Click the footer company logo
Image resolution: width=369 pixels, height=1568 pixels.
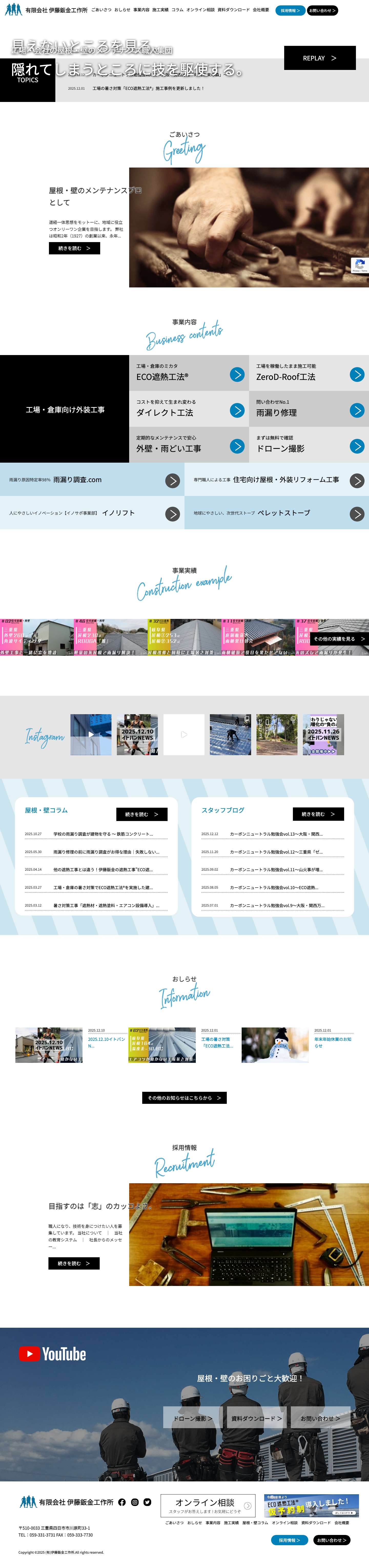(x=66, y=1502)
